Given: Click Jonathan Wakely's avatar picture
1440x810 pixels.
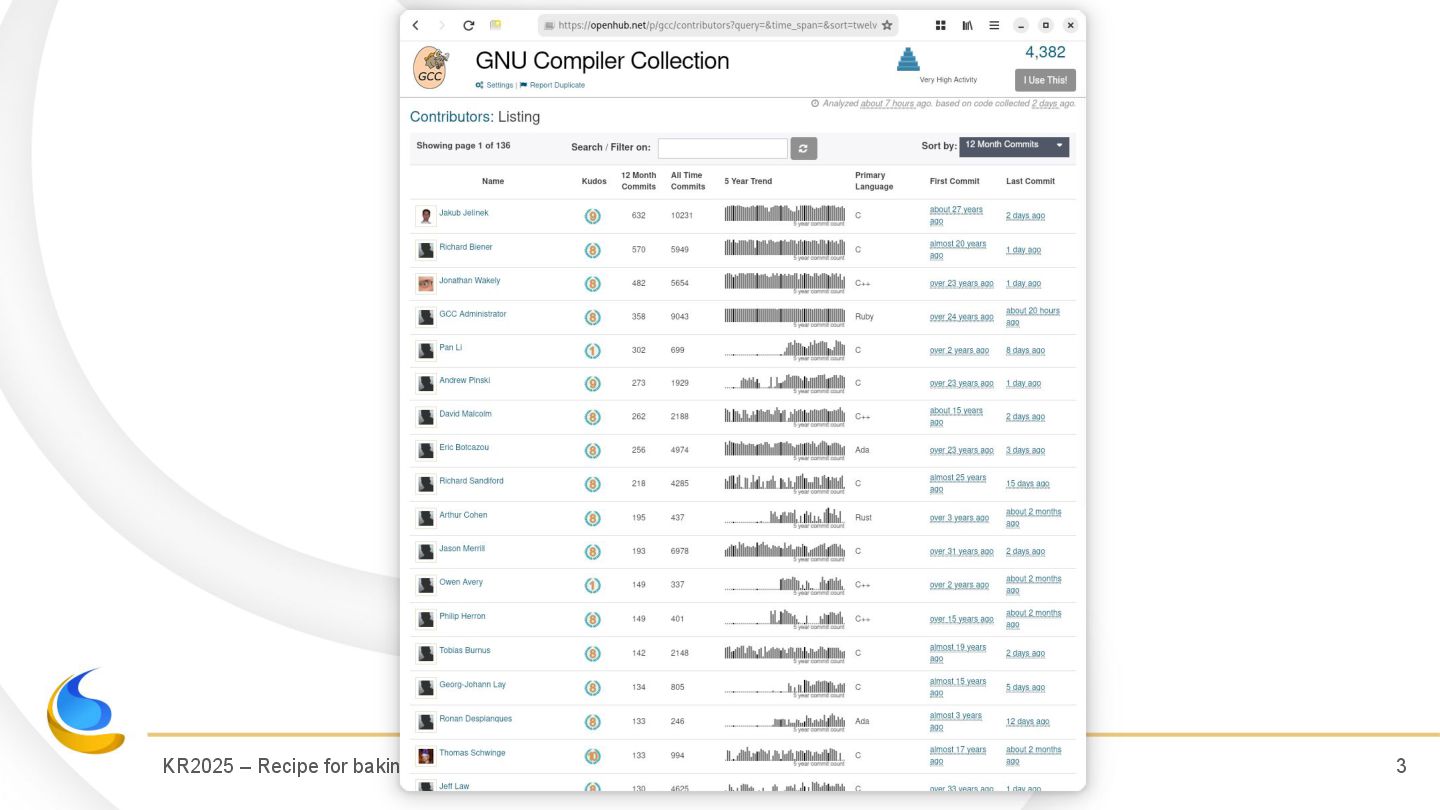Looking at the screenshot, I should tap(426, 284).
